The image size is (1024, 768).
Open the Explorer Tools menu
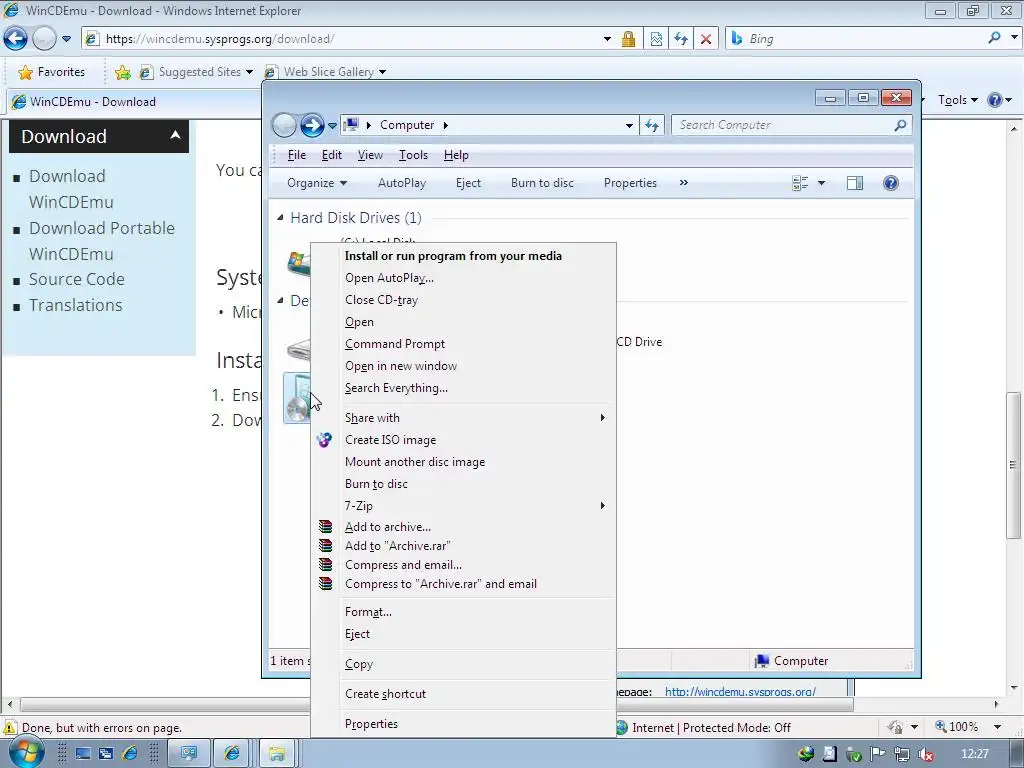(413, 155)
